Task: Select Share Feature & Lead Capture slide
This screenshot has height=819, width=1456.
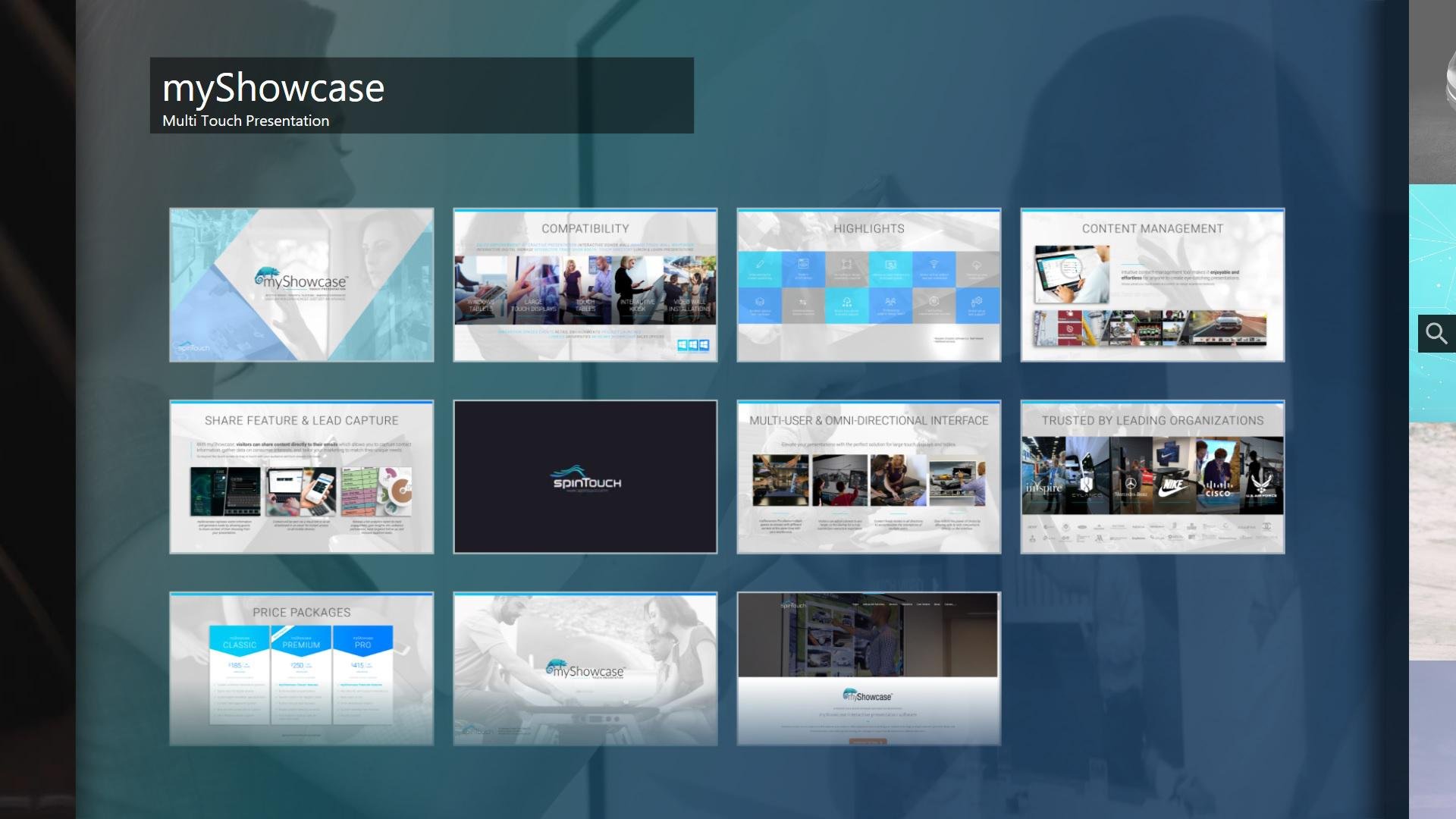Action: [301, 476]
